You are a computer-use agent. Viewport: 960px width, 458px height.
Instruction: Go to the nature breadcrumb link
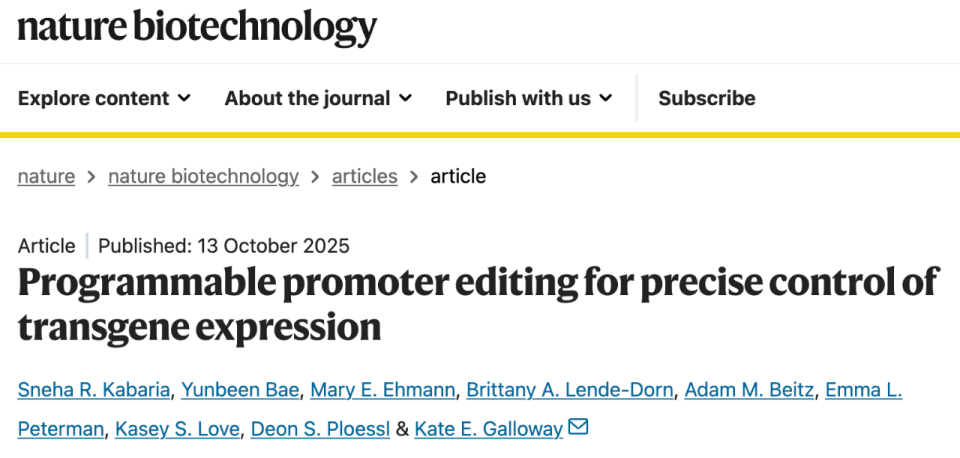pyautogui.click(x=46, y=176)
